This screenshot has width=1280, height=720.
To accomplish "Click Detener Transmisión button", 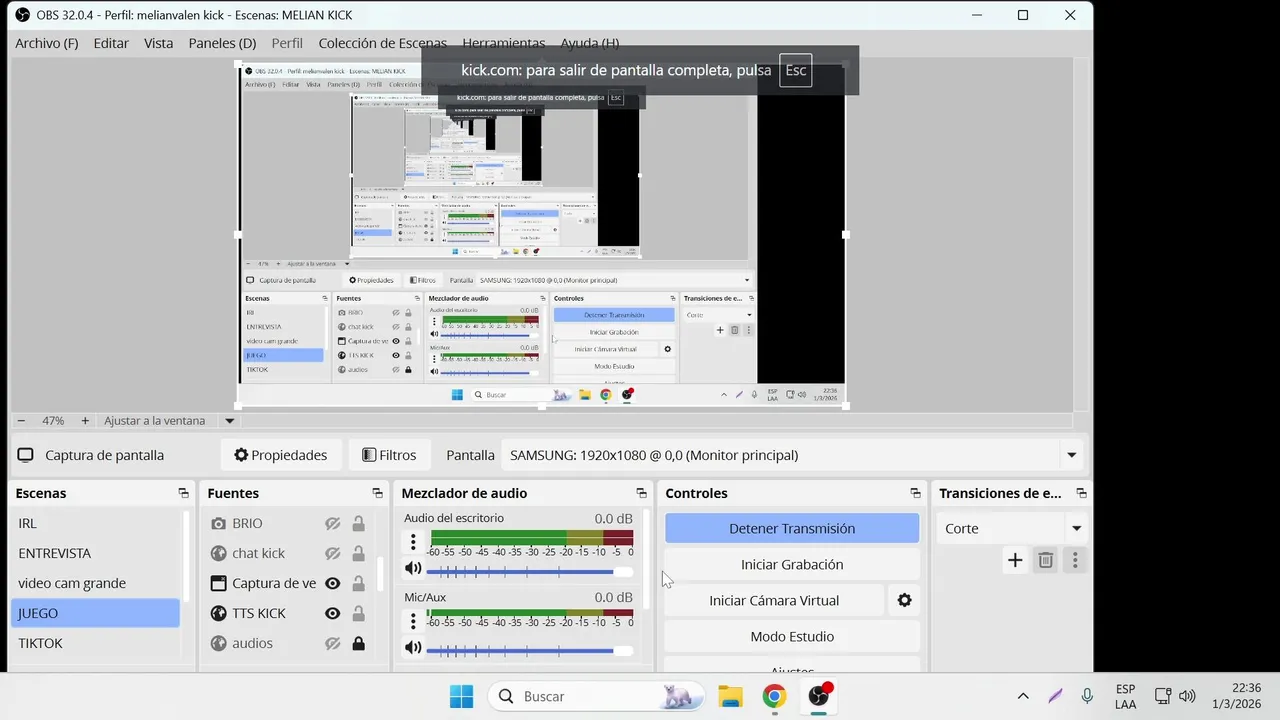I will [x=792, y=528].
